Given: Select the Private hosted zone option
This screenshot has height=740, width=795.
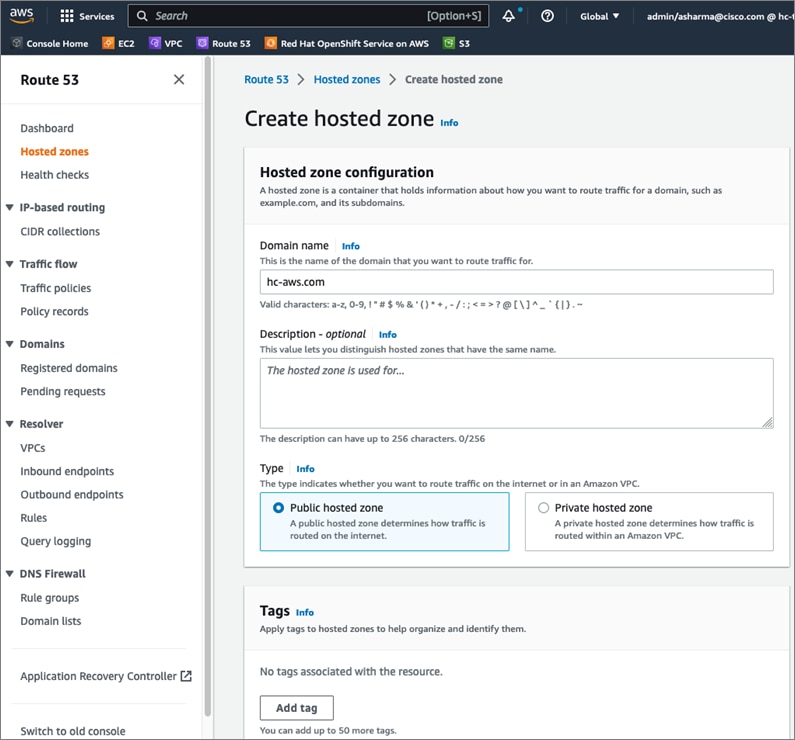Looking at the screenshot, I should tap(544, 508).
